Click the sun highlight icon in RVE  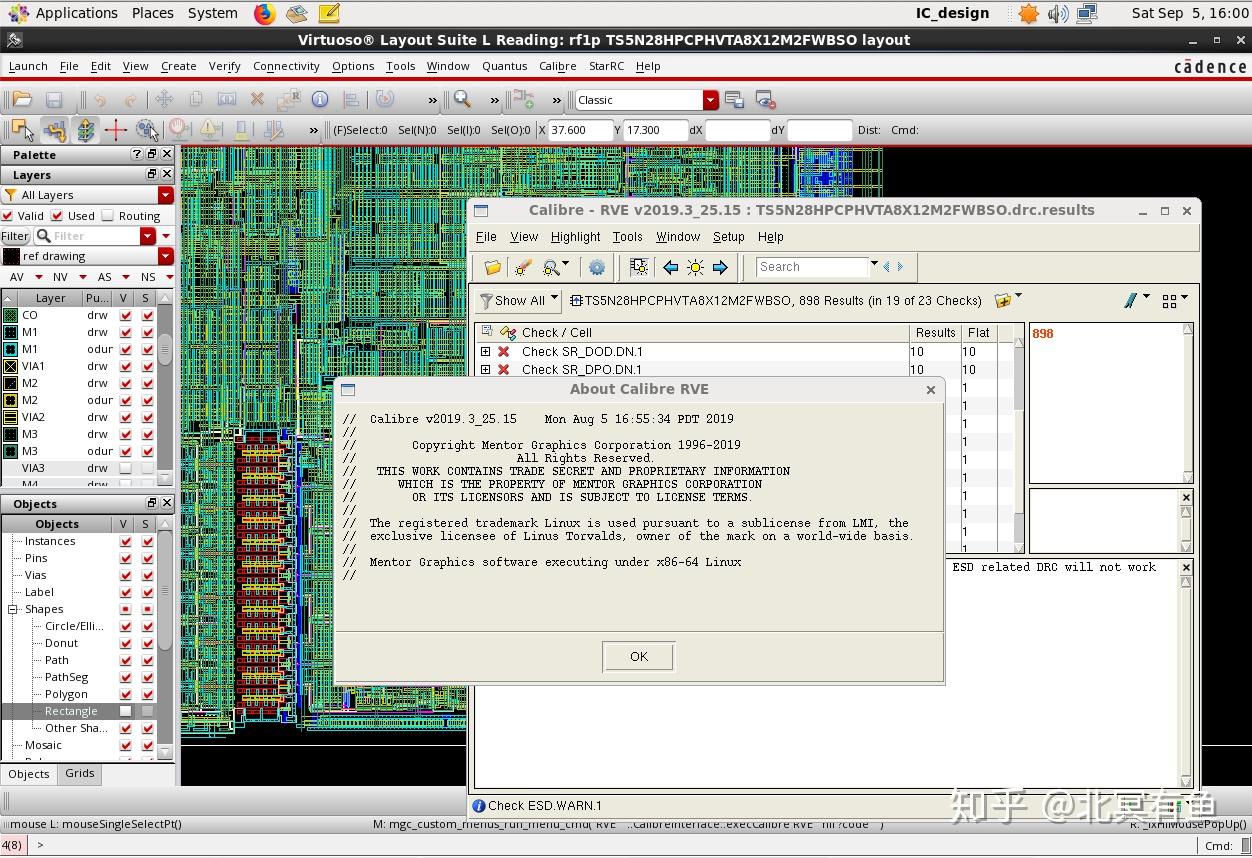pos(695,267)
